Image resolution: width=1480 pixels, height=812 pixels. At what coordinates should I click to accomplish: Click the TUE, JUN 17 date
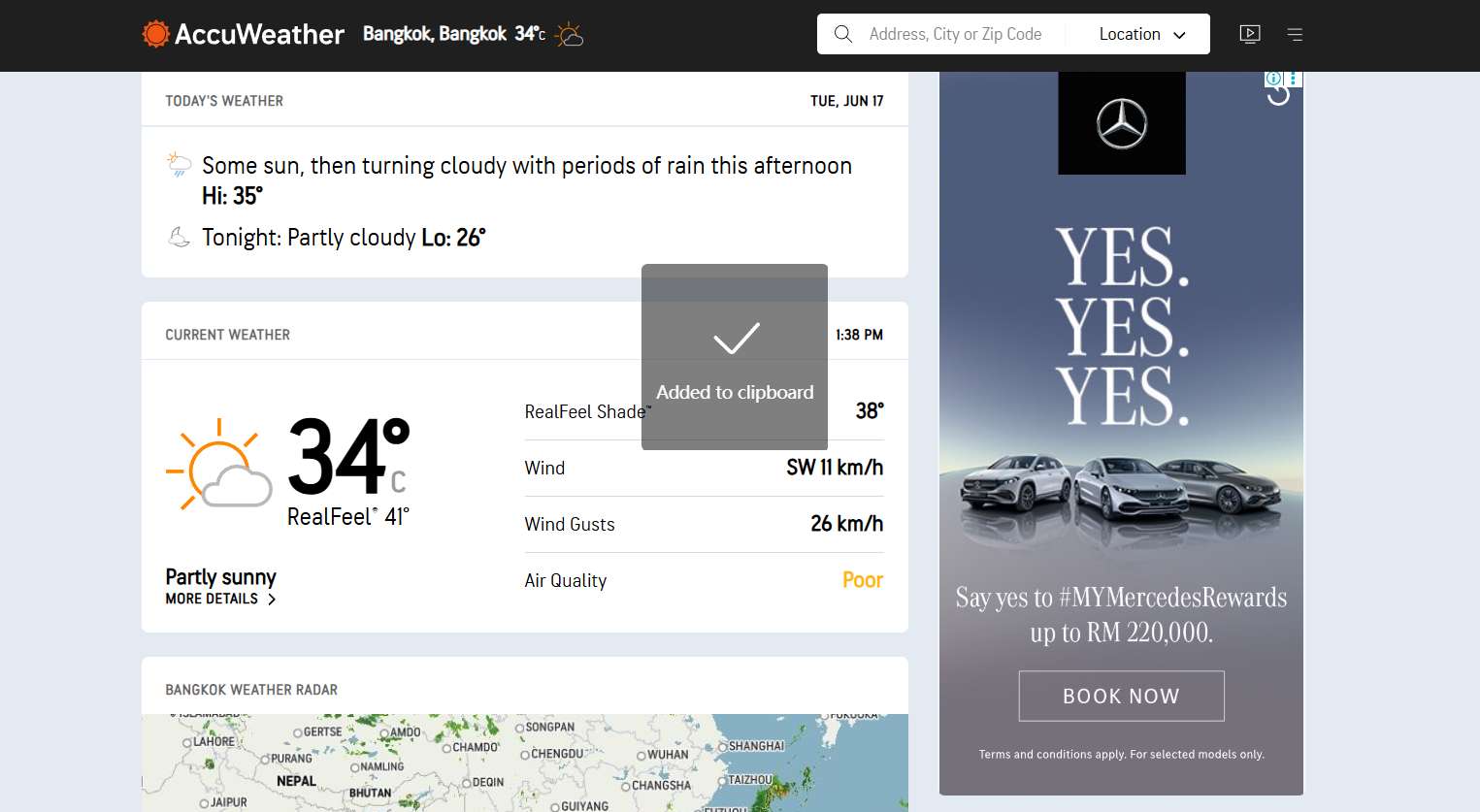847,101
